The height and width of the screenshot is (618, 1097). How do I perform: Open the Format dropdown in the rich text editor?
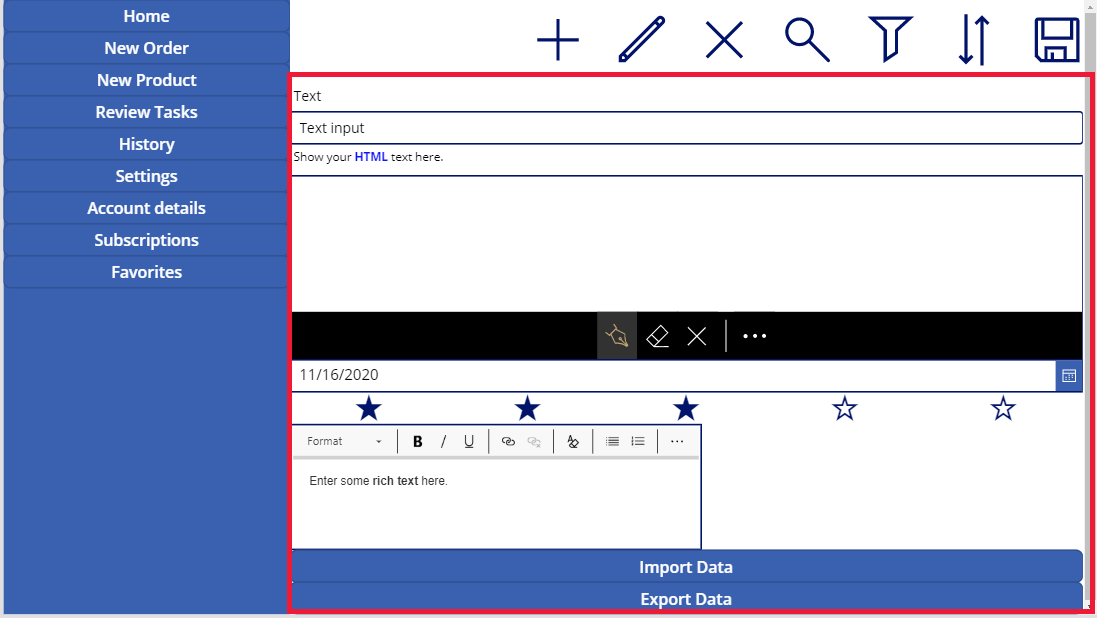click(x=344, y=441)
